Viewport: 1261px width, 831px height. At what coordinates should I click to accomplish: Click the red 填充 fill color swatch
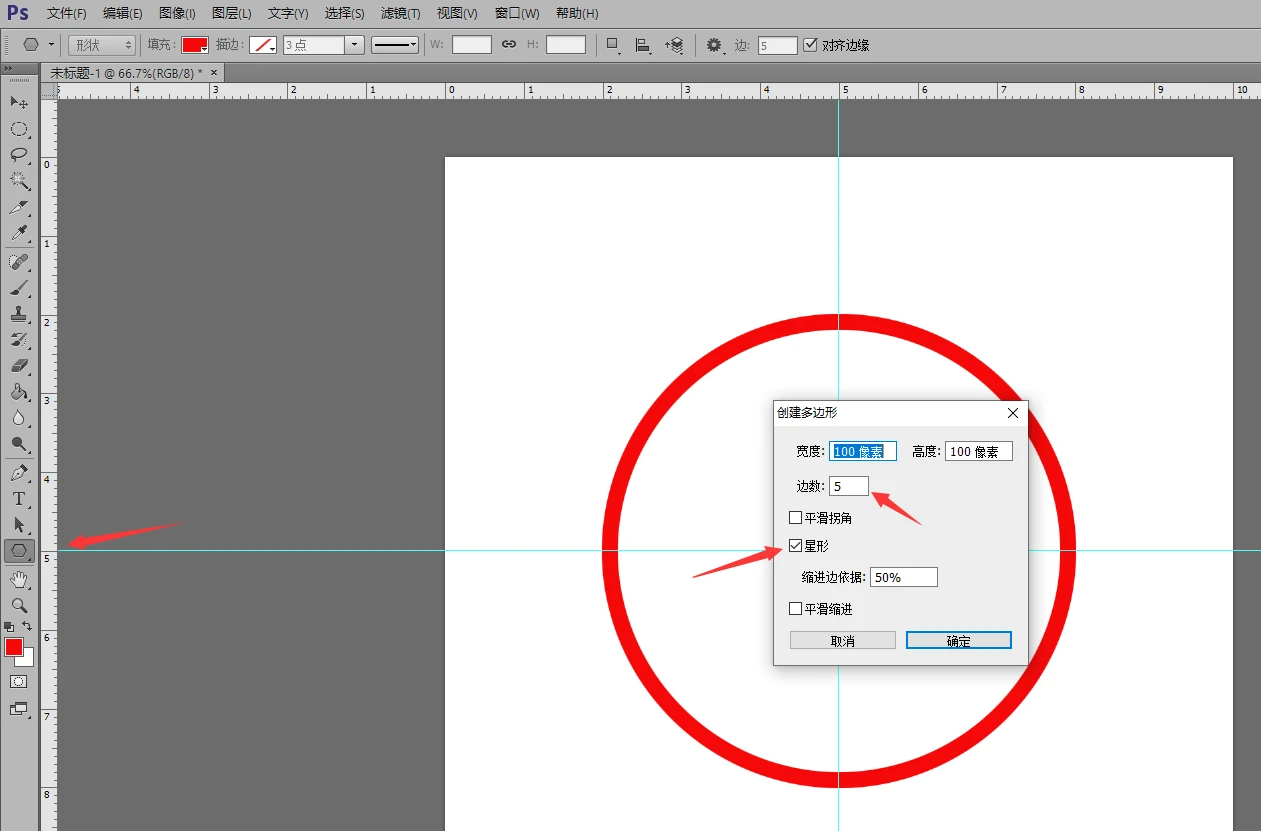[x=194, y=45]
